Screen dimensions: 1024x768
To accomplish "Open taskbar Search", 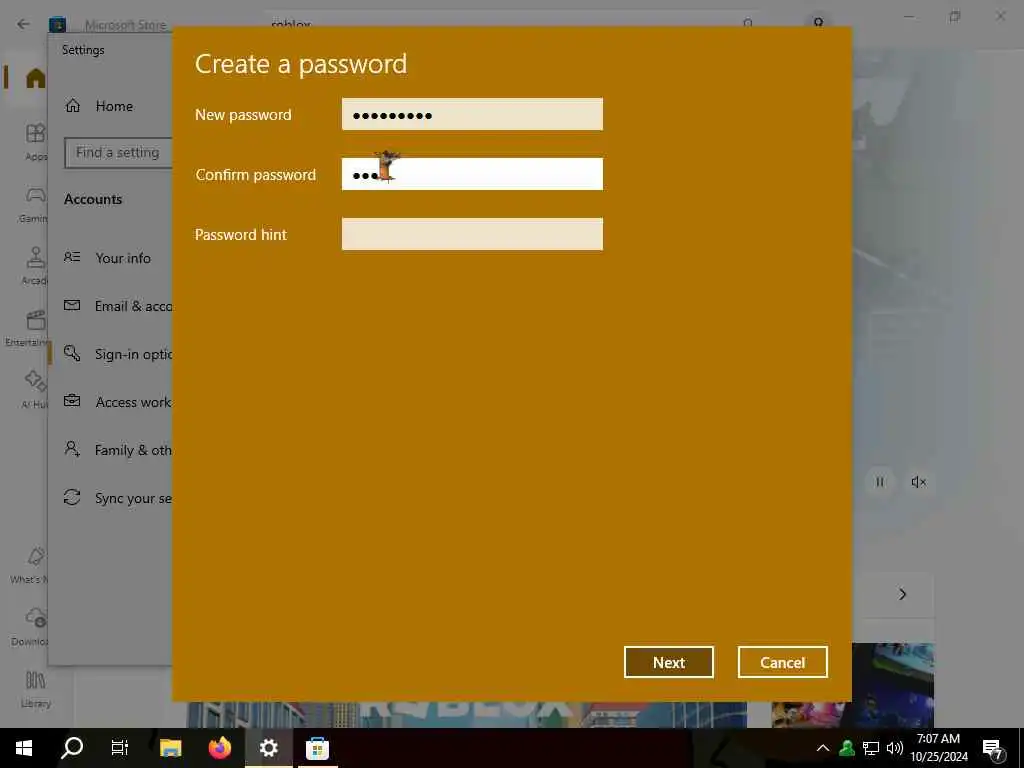I will tap(72, 748).
